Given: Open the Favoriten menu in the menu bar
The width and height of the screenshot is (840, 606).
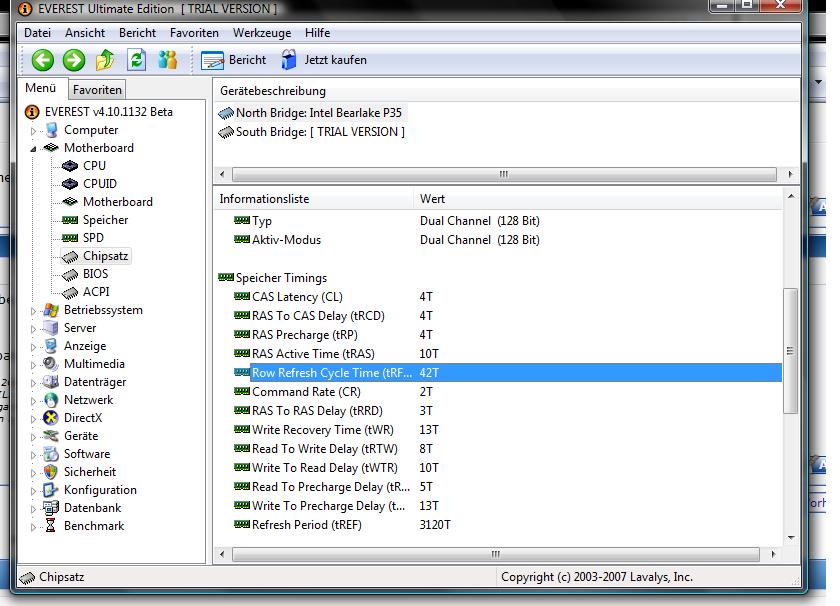Looking at the screenshot, I should tap(194, 33).
